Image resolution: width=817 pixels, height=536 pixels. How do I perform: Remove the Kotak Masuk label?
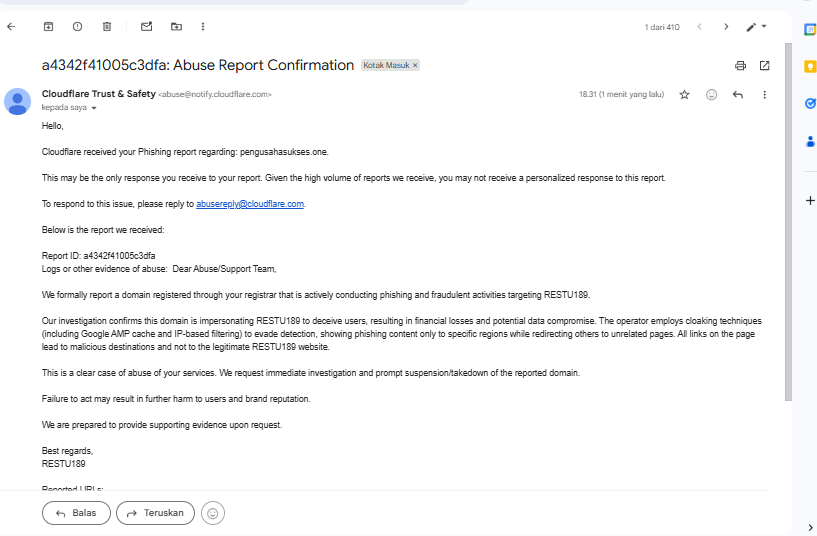(415, 66)
